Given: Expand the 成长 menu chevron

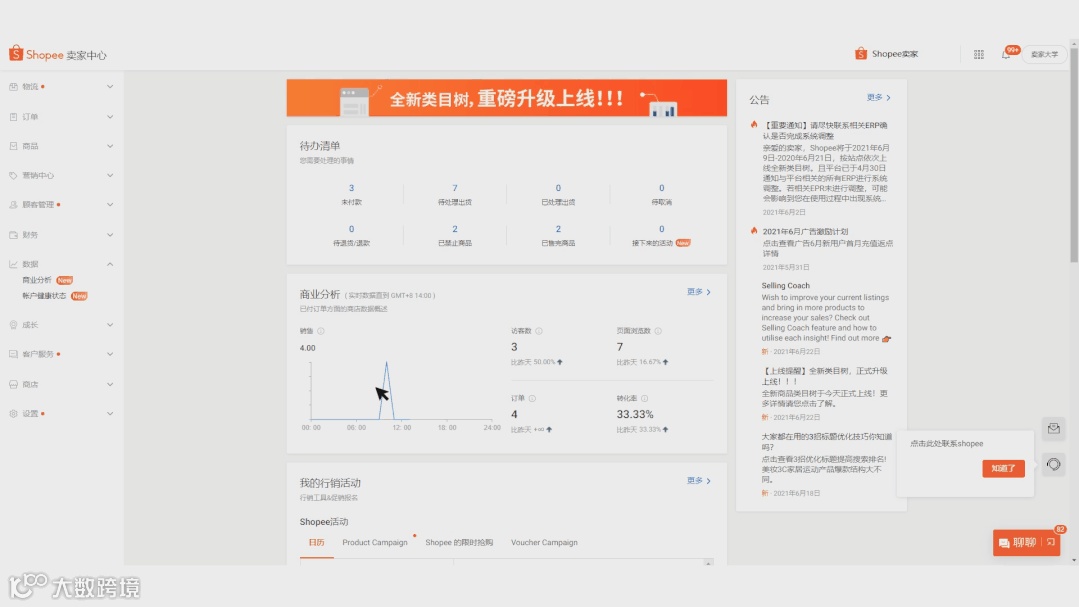Looking at the screenshot, I should click(110, 325).
